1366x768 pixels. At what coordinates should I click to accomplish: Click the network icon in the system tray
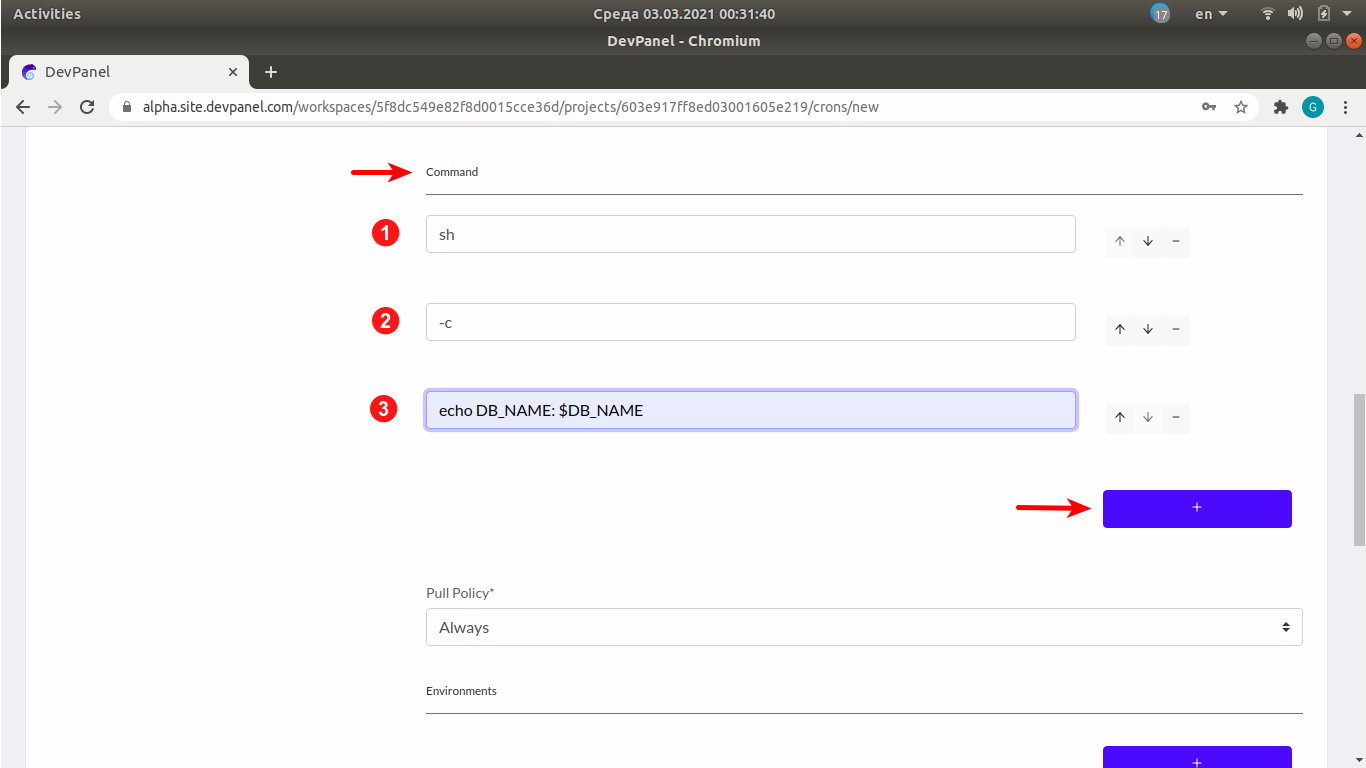pos(1267,13)
